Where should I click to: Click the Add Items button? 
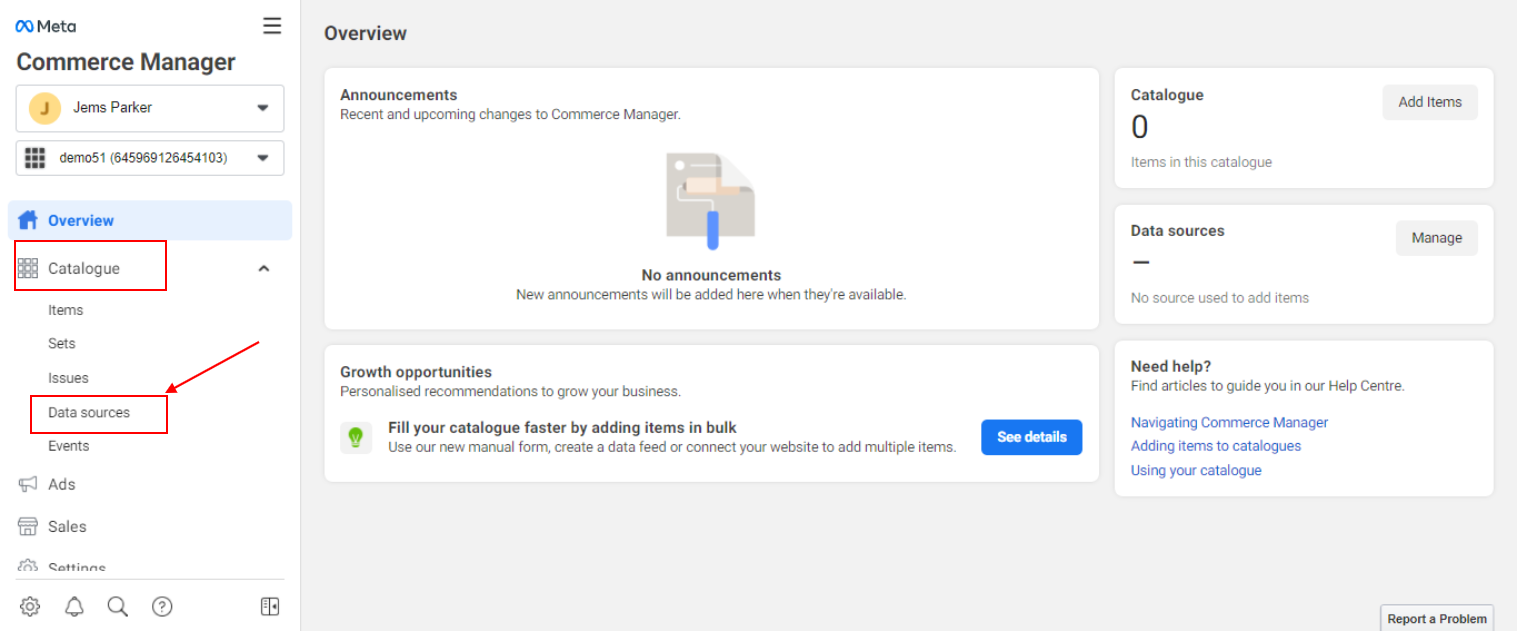(x=1430, y=102)
